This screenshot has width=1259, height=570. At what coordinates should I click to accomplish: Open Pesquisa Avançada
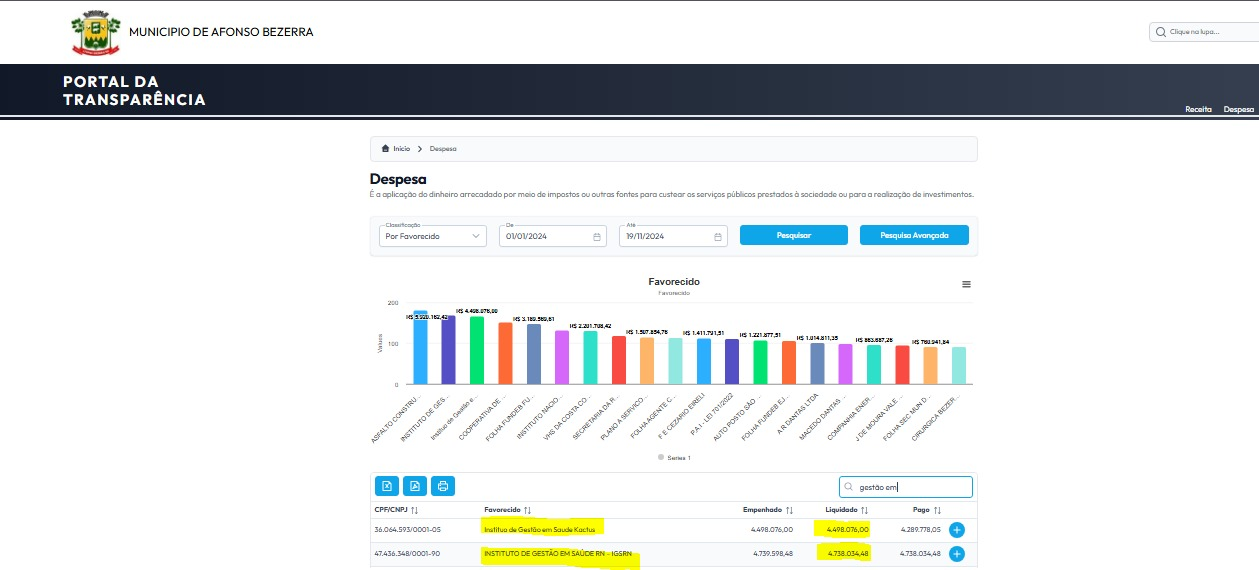pyautogui.click(x=914, y=235)
